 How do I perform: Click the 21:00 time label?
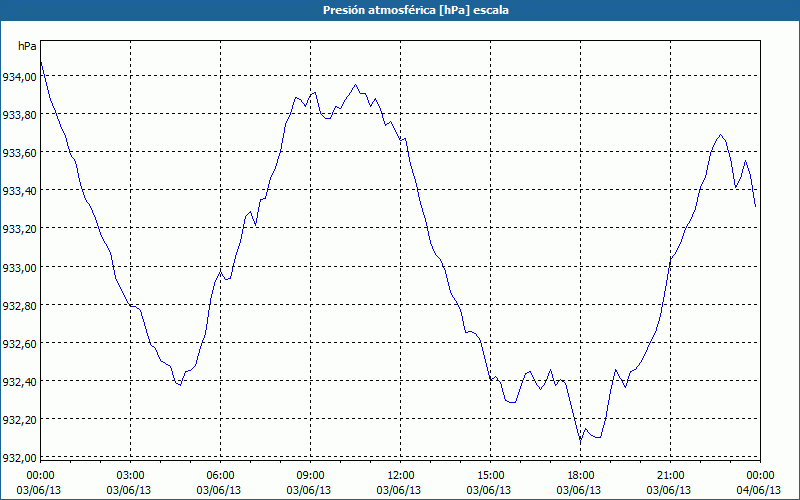tap(670, 476)
